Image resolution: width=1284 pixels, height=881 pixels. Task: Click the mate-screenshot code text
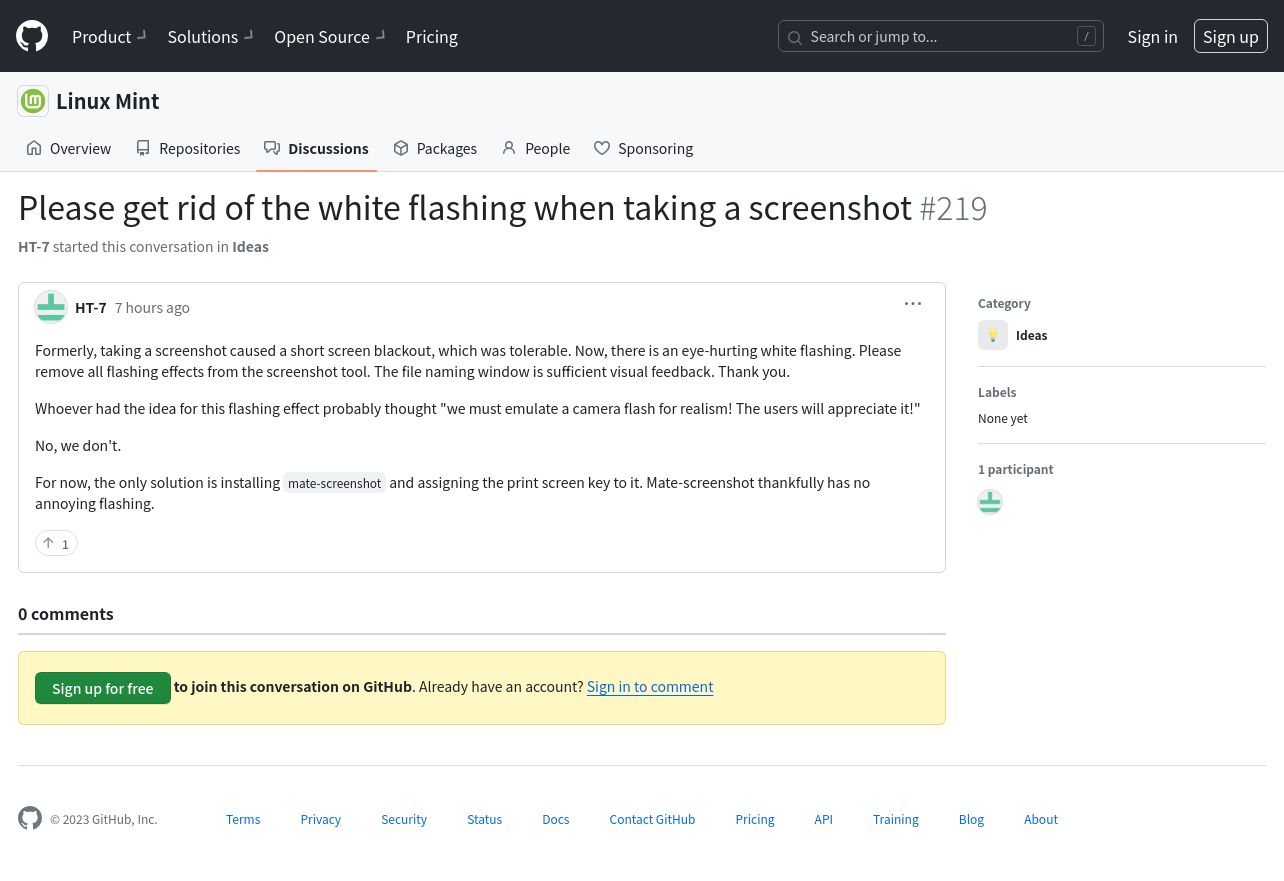pos(335,483)
